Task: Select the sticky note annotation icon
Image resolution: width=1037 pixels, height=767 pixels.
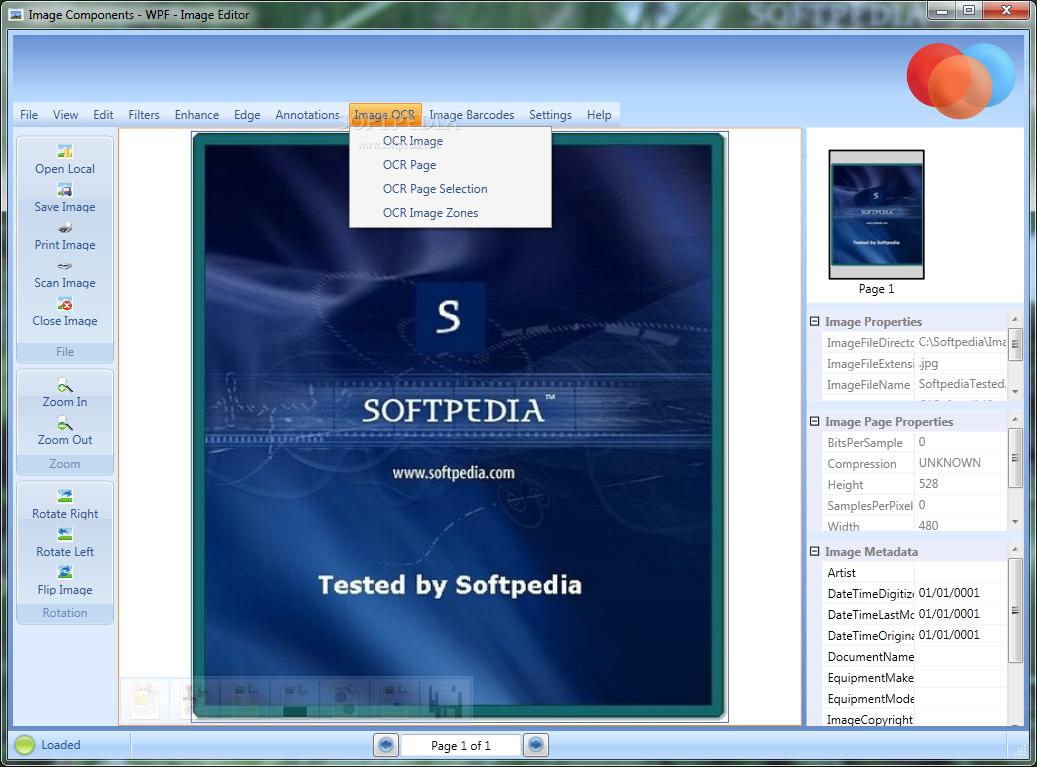Action: point(145,700)
